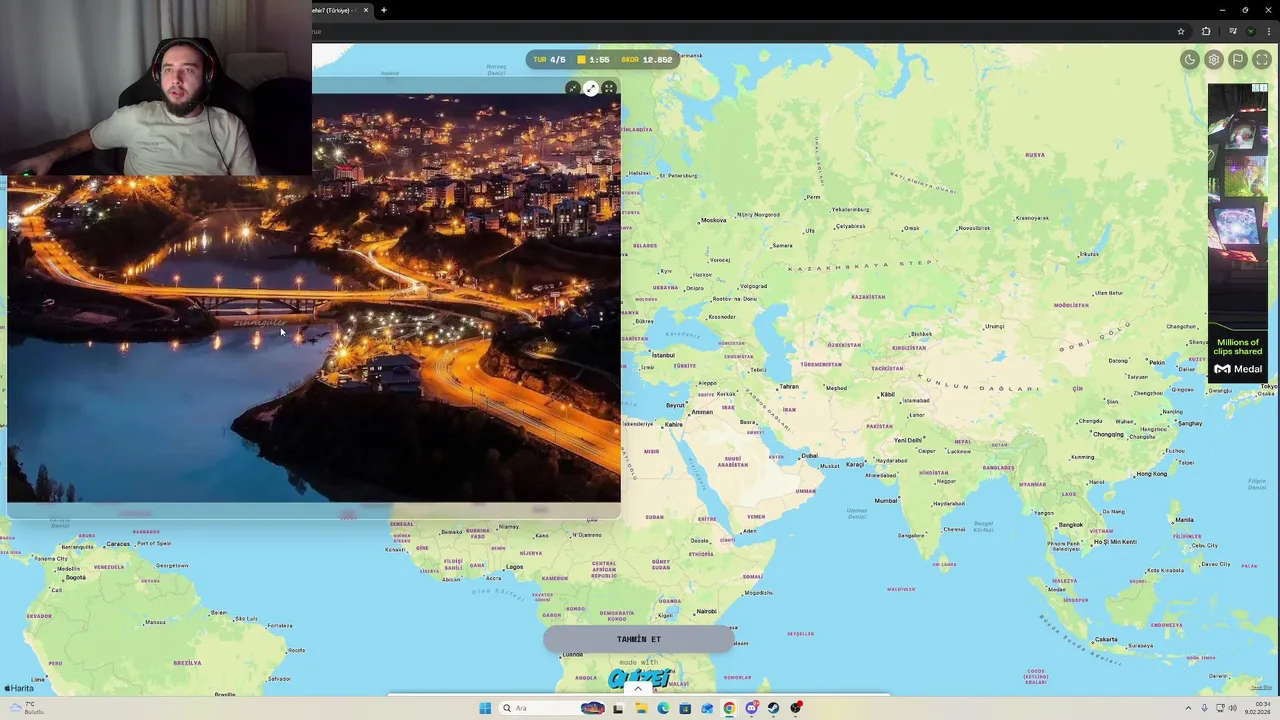Place guess on Mumbai on map

886,500
